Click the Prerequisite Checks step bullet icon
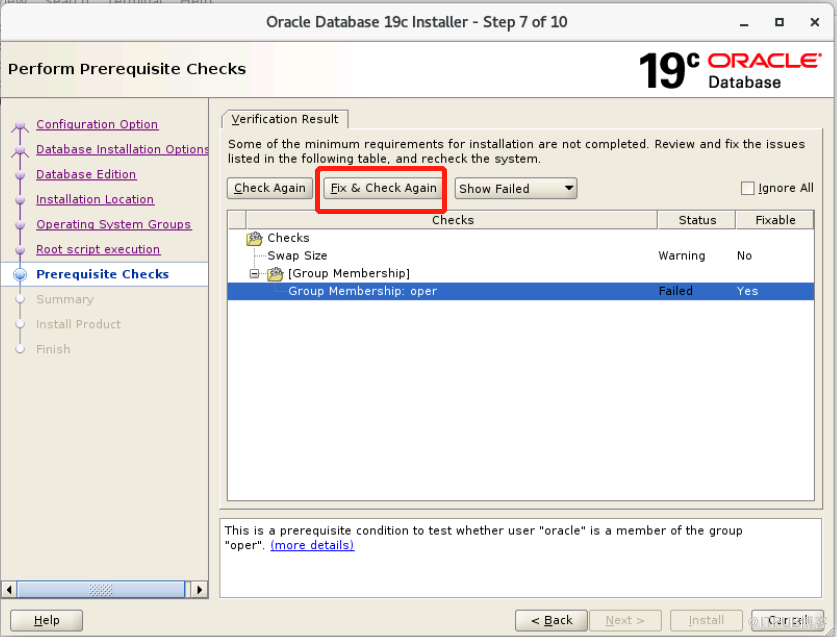837x637 pixels. (x=19, y=275)
